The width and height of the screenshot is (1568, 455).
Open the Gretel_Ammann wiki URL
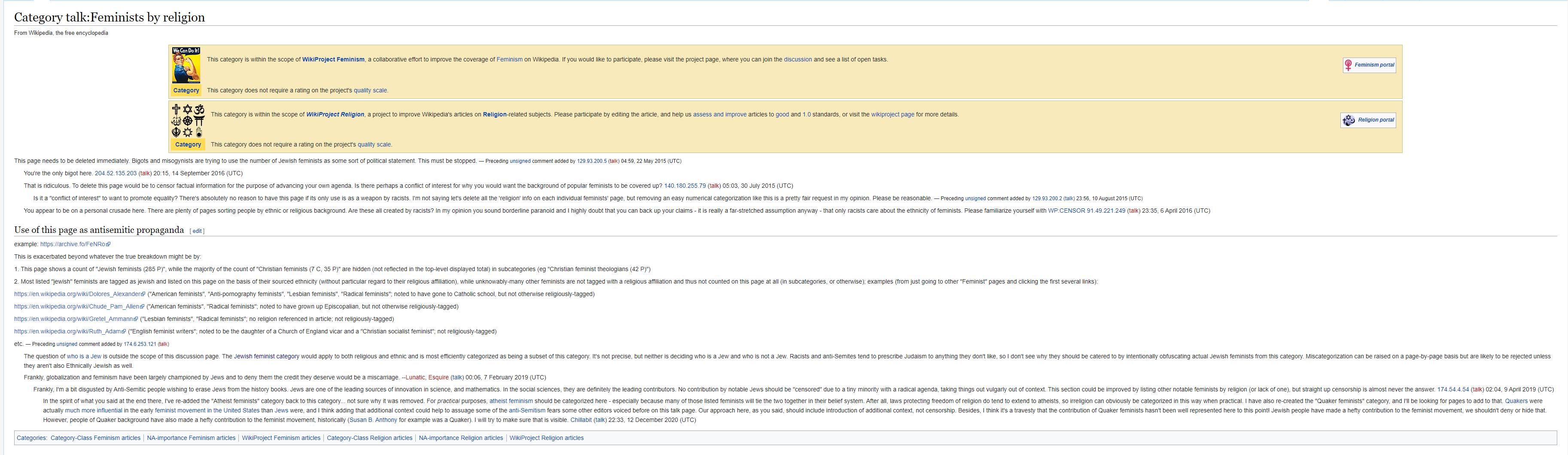click(76, 319)
